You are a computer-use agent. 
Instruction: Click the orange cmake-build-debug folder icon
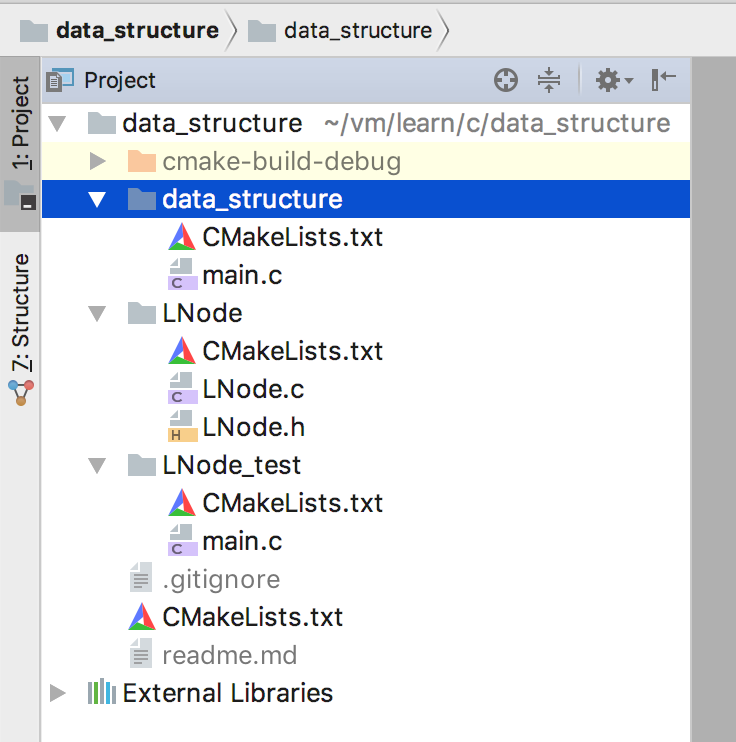click(142, 161)
